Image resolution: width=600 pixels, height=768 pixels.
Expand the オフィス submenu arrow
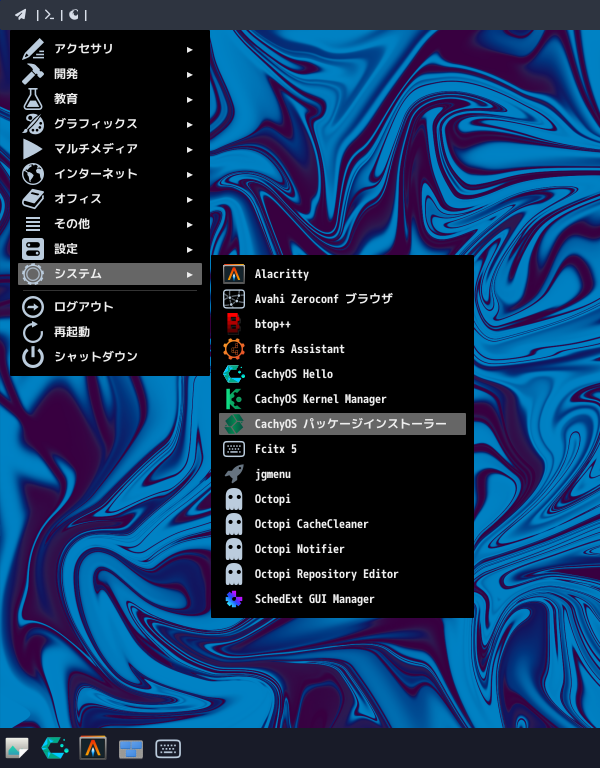click(190, 199)
